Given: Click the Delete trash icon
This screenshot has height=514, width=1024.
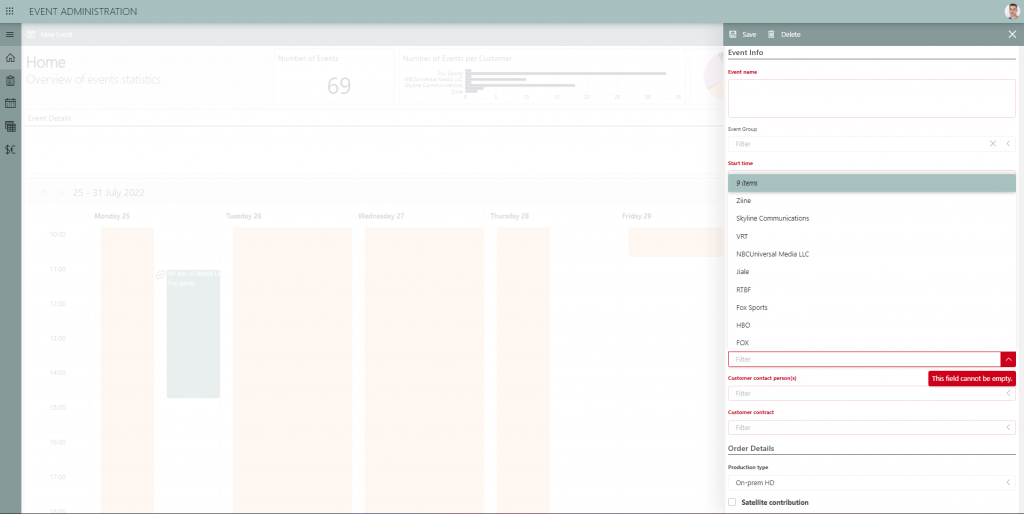Looking at the screenshot, I should click(771, 35).
